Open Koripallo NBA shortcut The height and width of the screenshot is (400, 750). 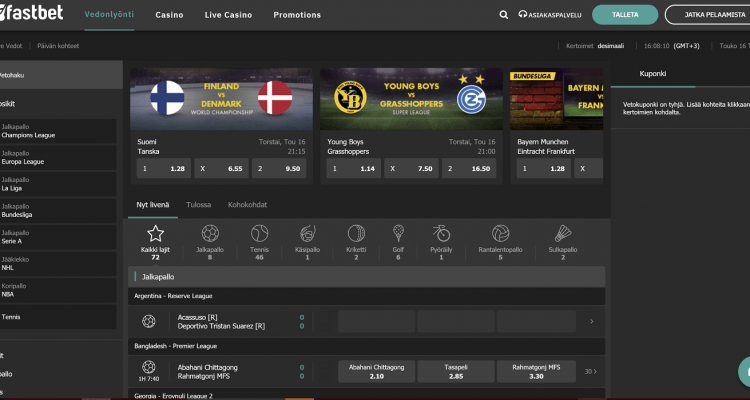coord(58,290)
